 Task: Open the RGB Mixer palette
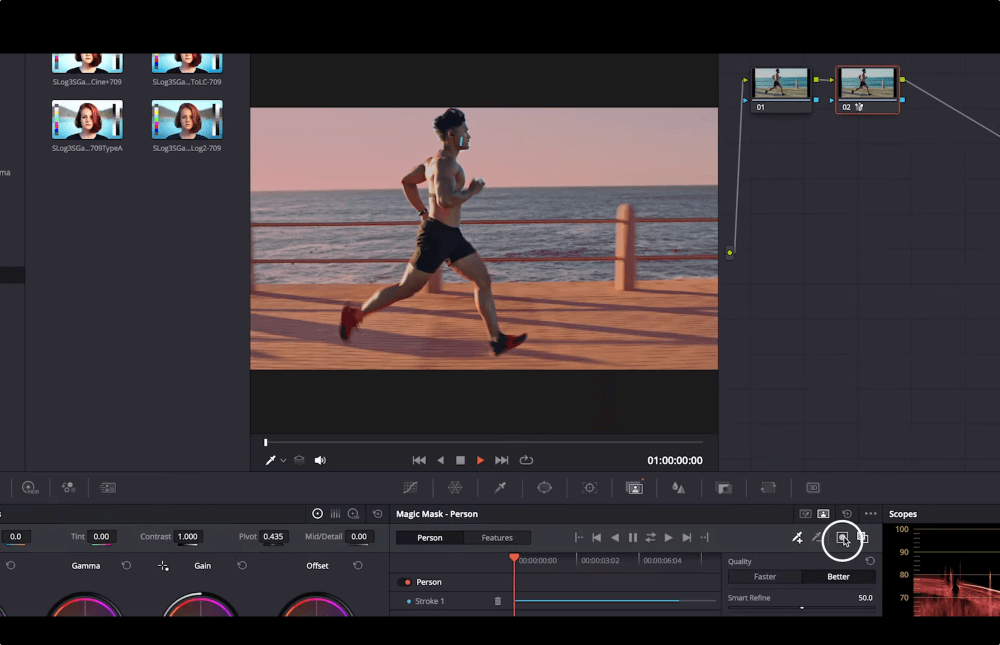tap(68, 487)
